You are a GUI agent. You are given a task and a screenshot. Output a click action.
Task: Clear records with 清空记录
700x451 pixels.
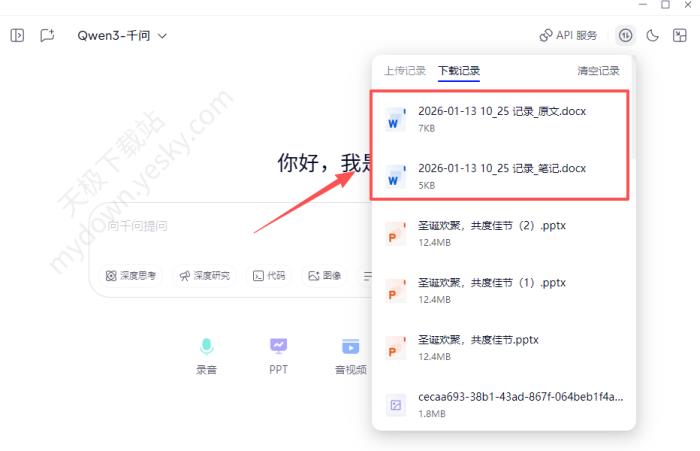[598, 71]
